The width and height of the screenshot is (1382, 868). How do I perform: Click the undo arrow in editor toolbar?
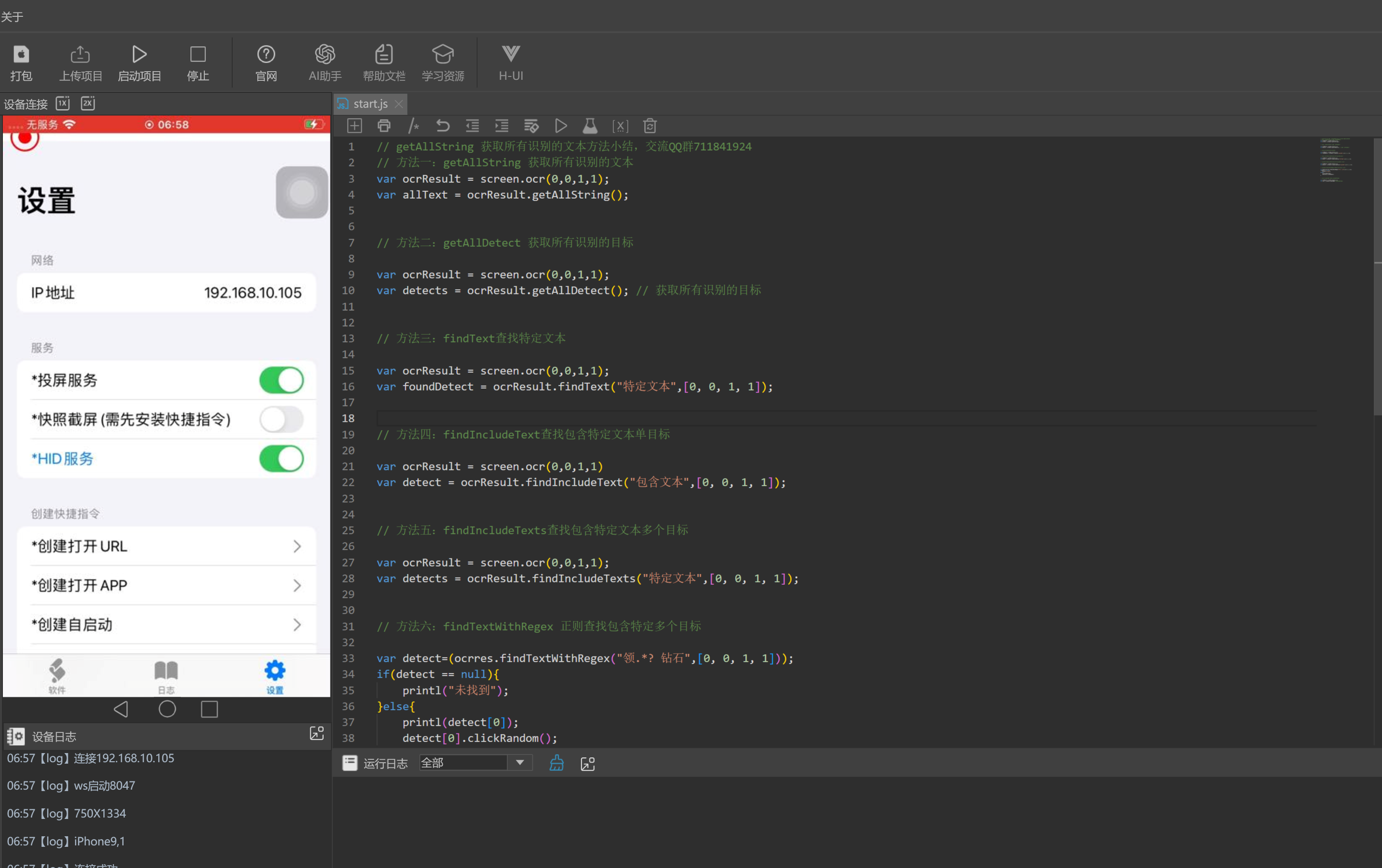tap(442, 126)
